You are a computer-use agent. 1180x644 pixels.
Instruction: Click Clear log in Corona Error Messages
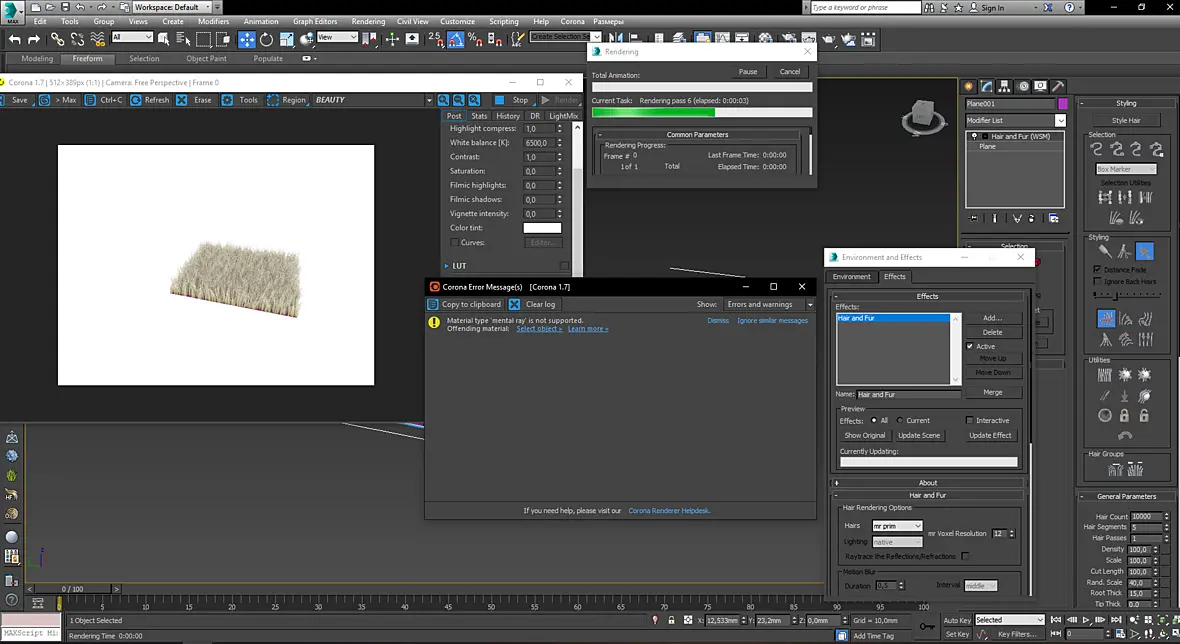[532, 305]
